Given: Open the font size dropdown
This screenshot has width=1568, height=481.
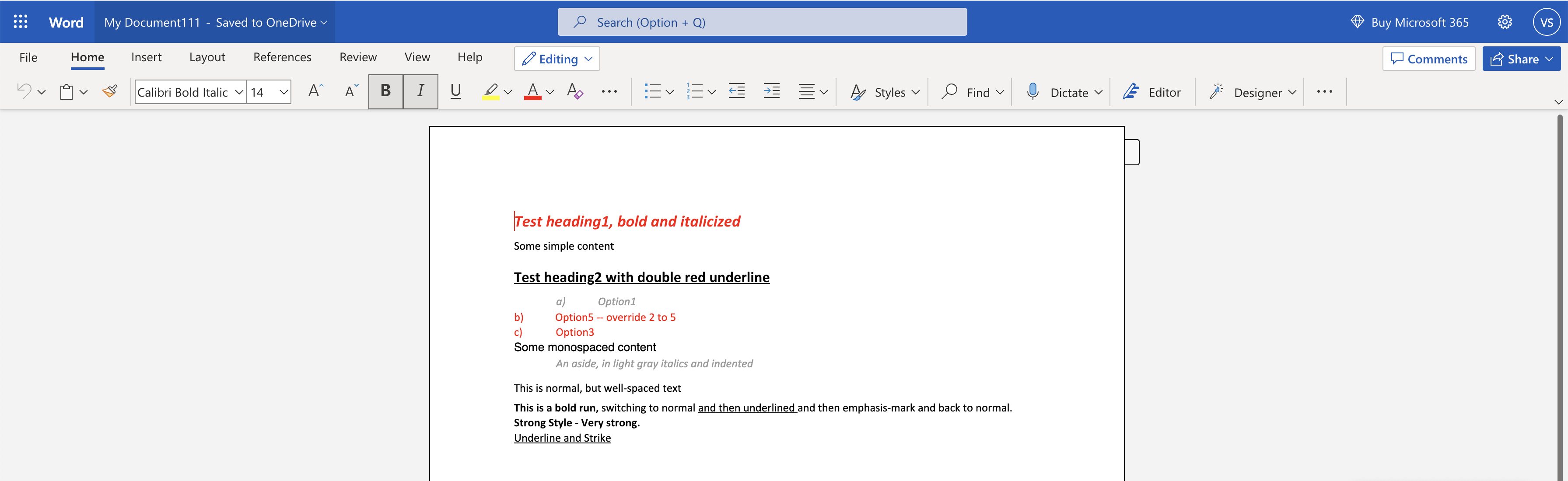Looking at the screenshot, I should 283,92.
